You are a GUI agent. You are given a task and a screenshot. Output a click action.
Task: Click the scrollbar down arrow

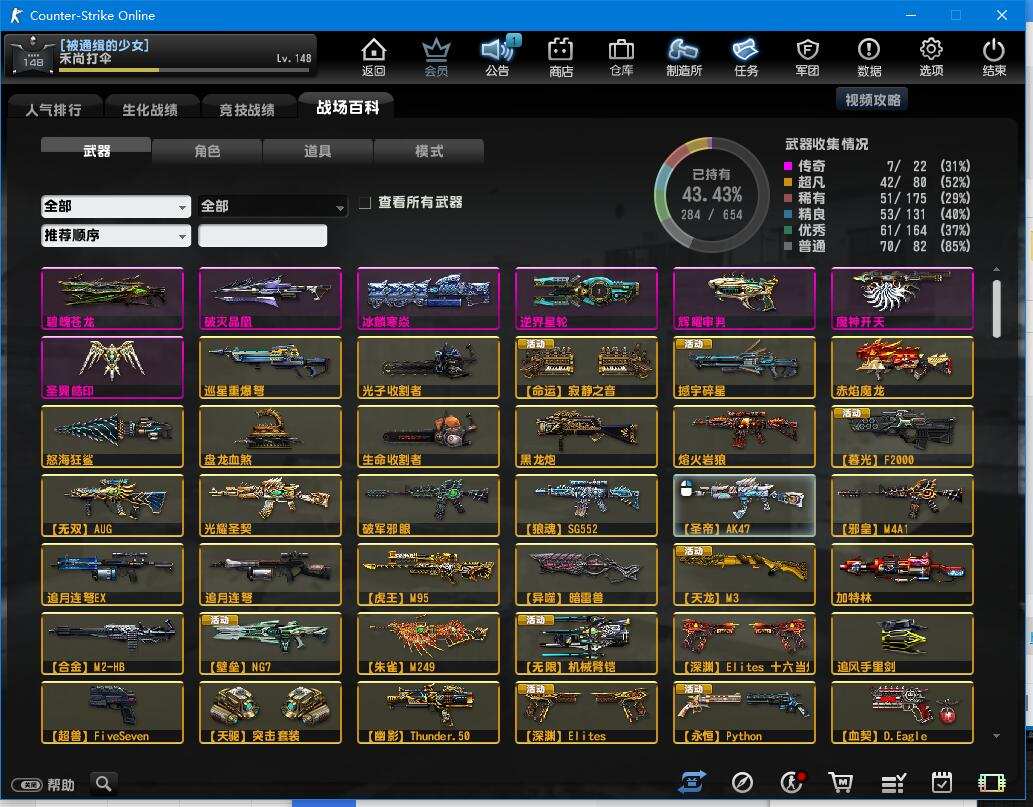tap(997, 735)
